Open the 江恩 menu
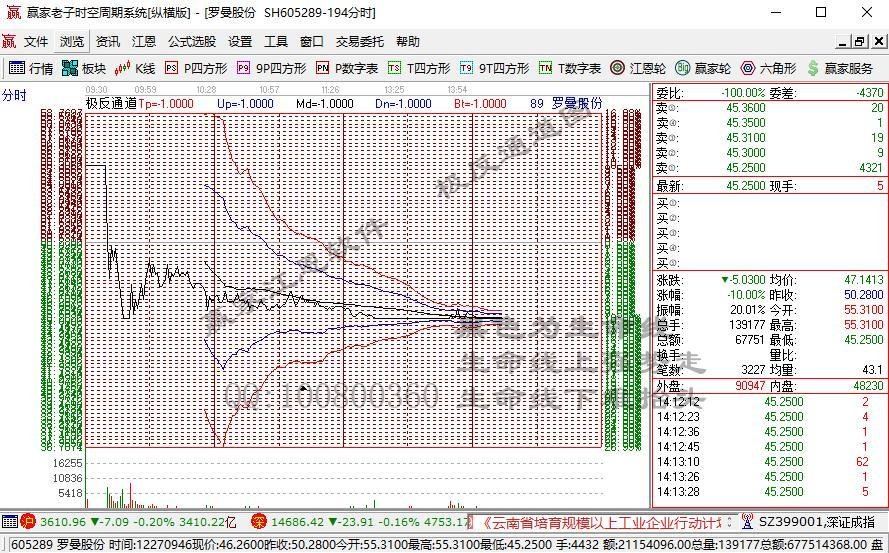Viewport: 889px width, 553px height. click(x=143, y=41)
